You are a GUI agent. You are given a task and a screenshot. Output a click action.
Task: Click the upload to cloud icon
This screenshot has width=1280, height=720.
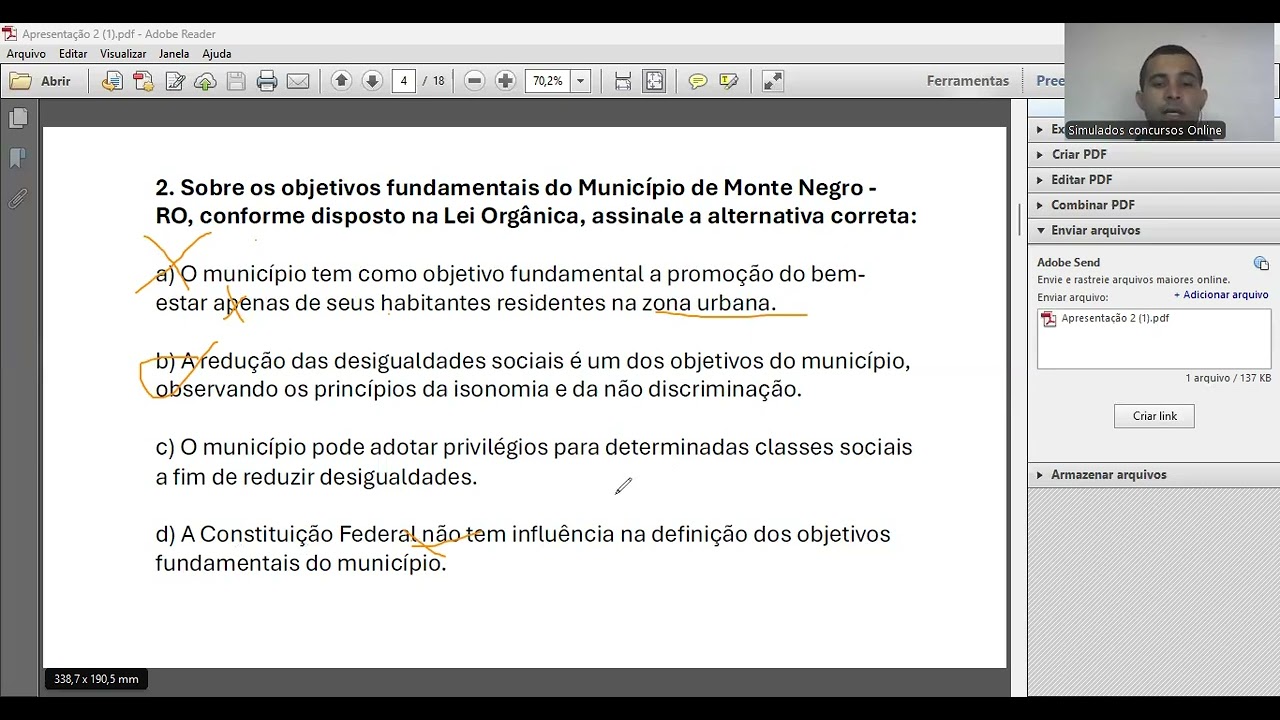click(x=205, y=81)
